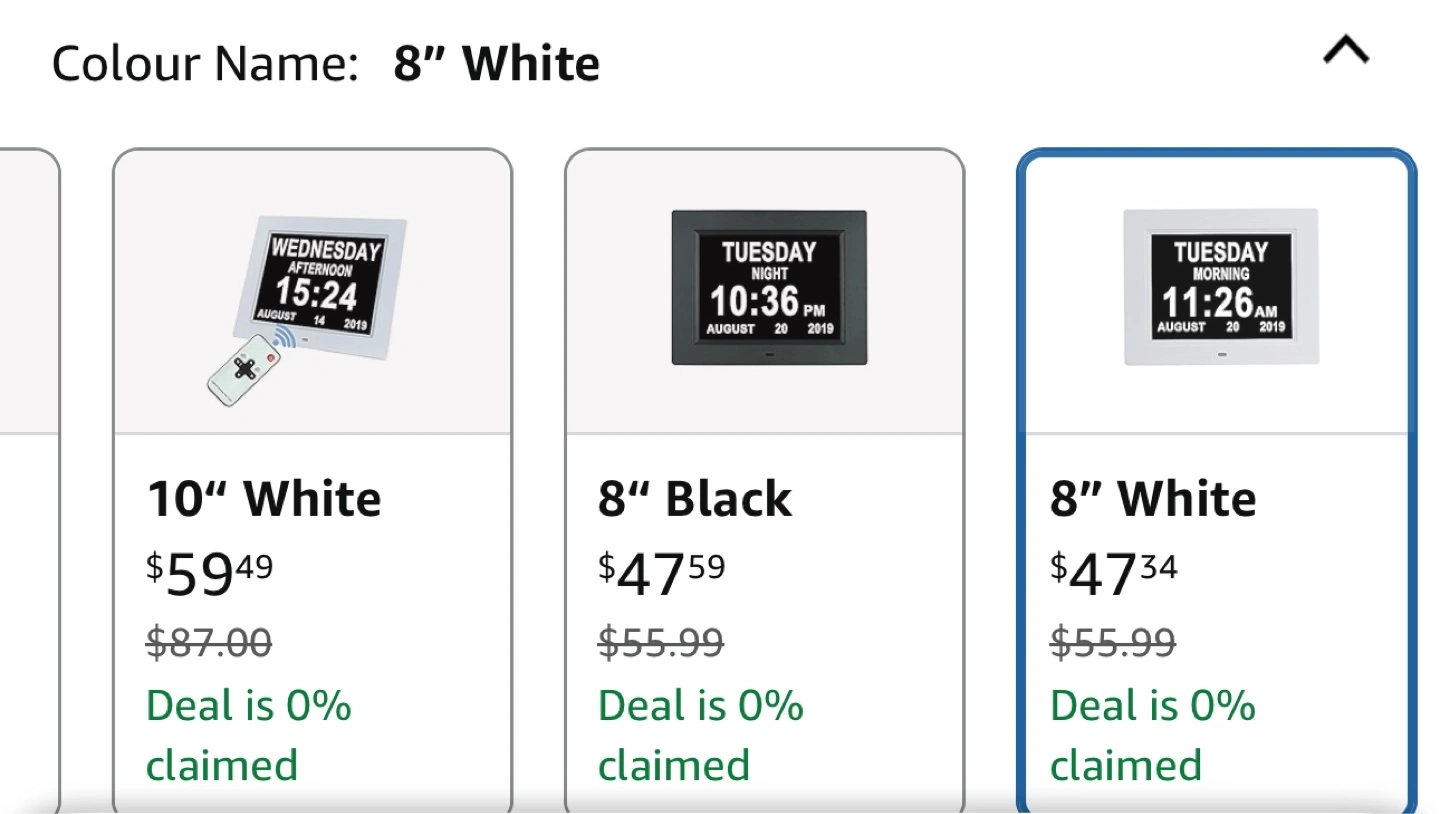Click deal claimed text under 8" White
Screen dimensions: 1440x814
tap(1153, 735)
